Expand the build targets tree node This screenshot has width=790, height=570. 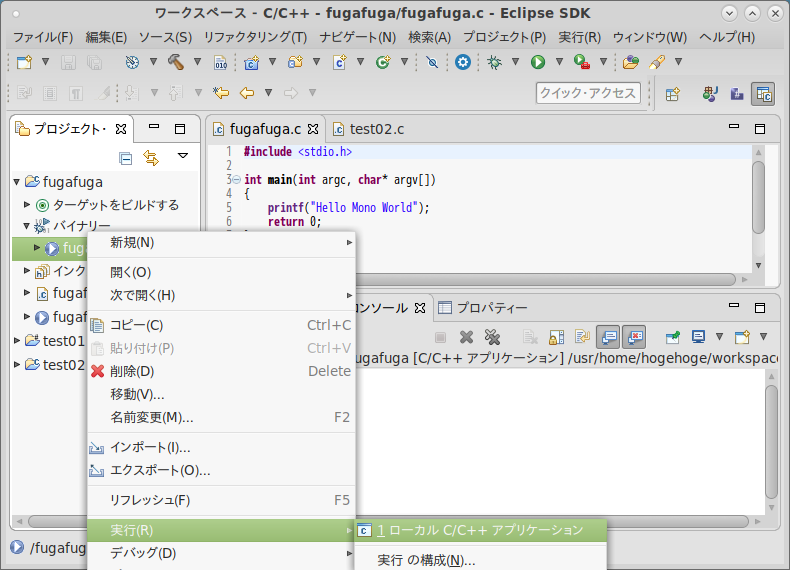tap(27, 205)
